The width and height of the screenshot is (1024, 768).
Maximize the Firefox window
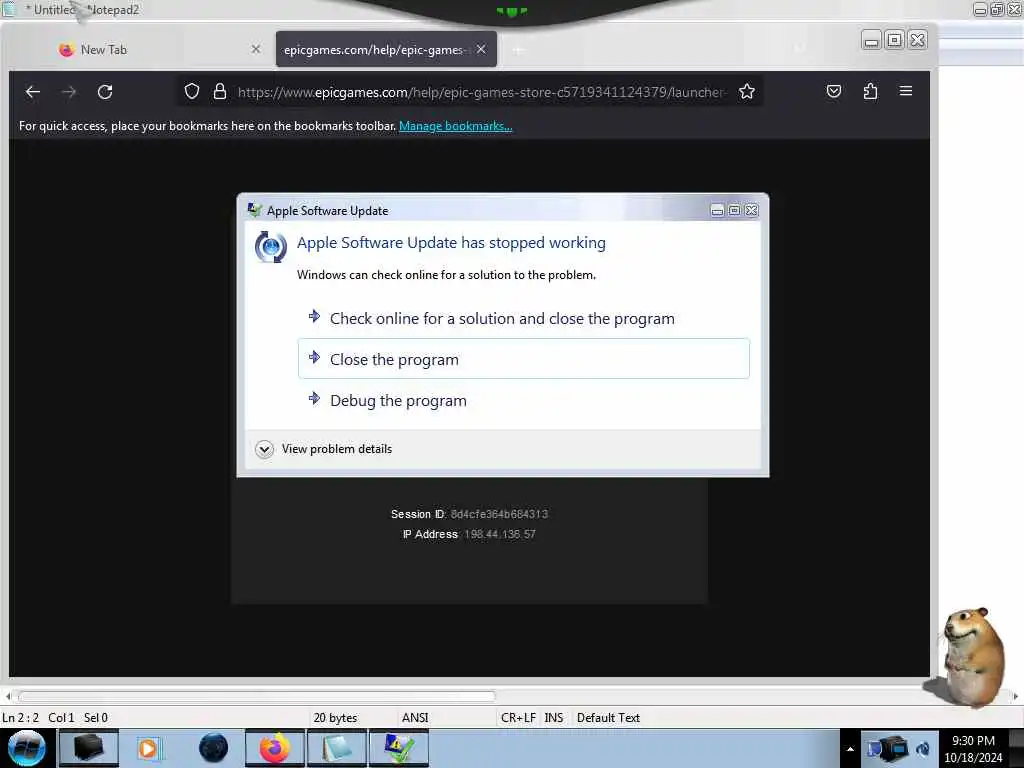point(894,40)
